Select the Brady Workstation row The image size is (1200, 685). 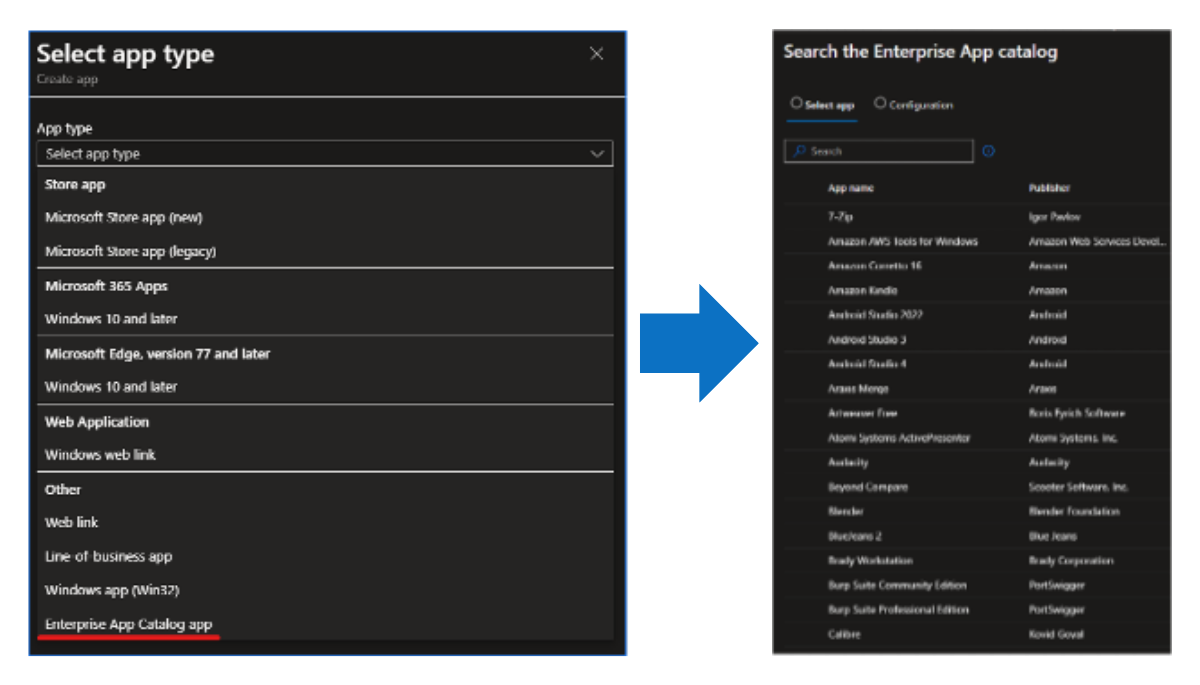pos(977,560)
